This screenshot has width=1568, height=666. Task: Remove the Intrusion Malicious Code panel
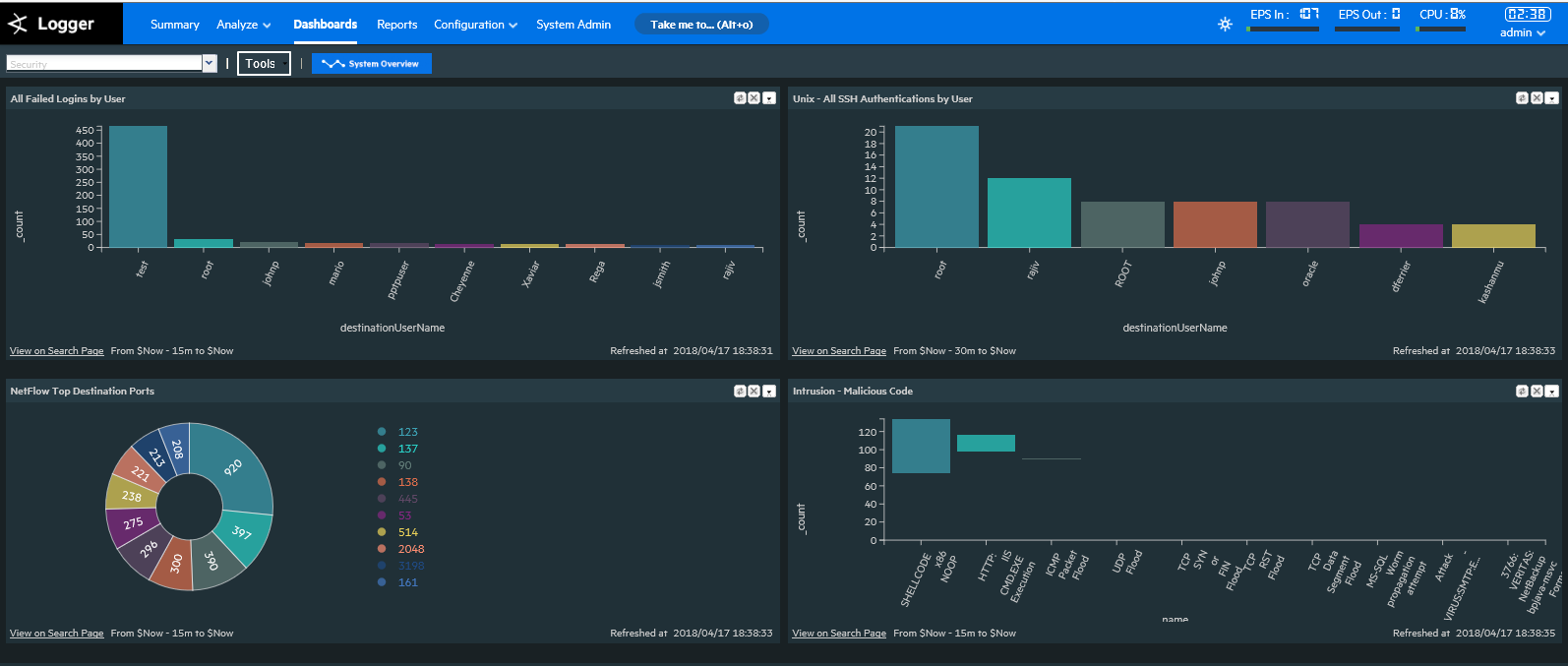[x=1537, y=392]
